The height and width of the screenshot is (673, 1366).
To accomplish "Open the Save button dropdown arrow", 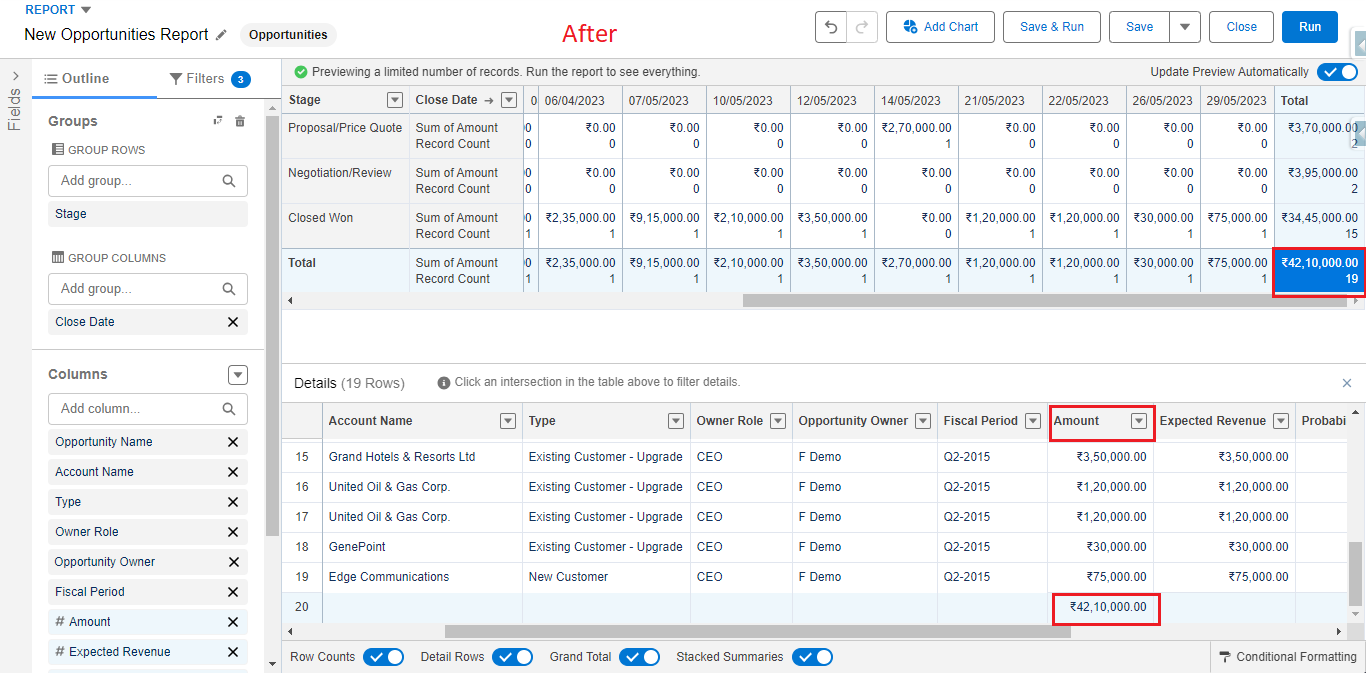I will 1186,27.
